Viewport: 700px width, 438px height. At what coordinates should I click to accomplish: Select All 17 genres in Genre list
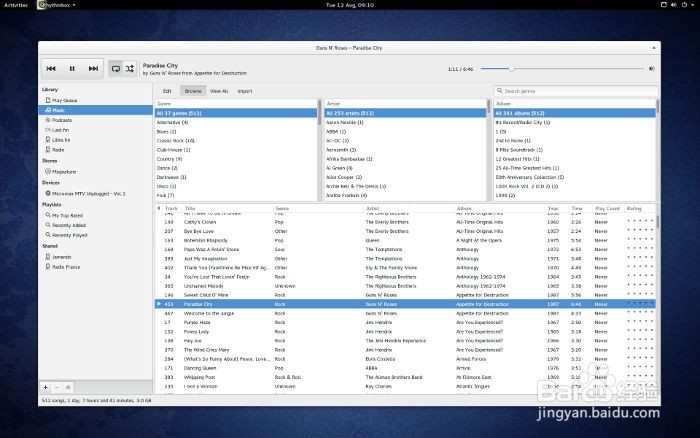pos(236,113)
